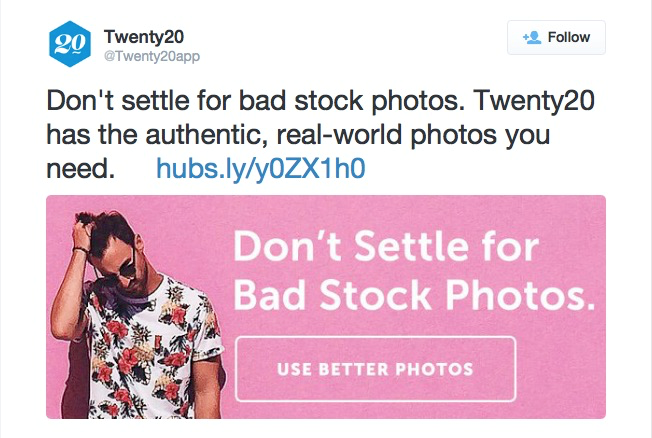Open the Twenty20 display name profile

[143, 37]
